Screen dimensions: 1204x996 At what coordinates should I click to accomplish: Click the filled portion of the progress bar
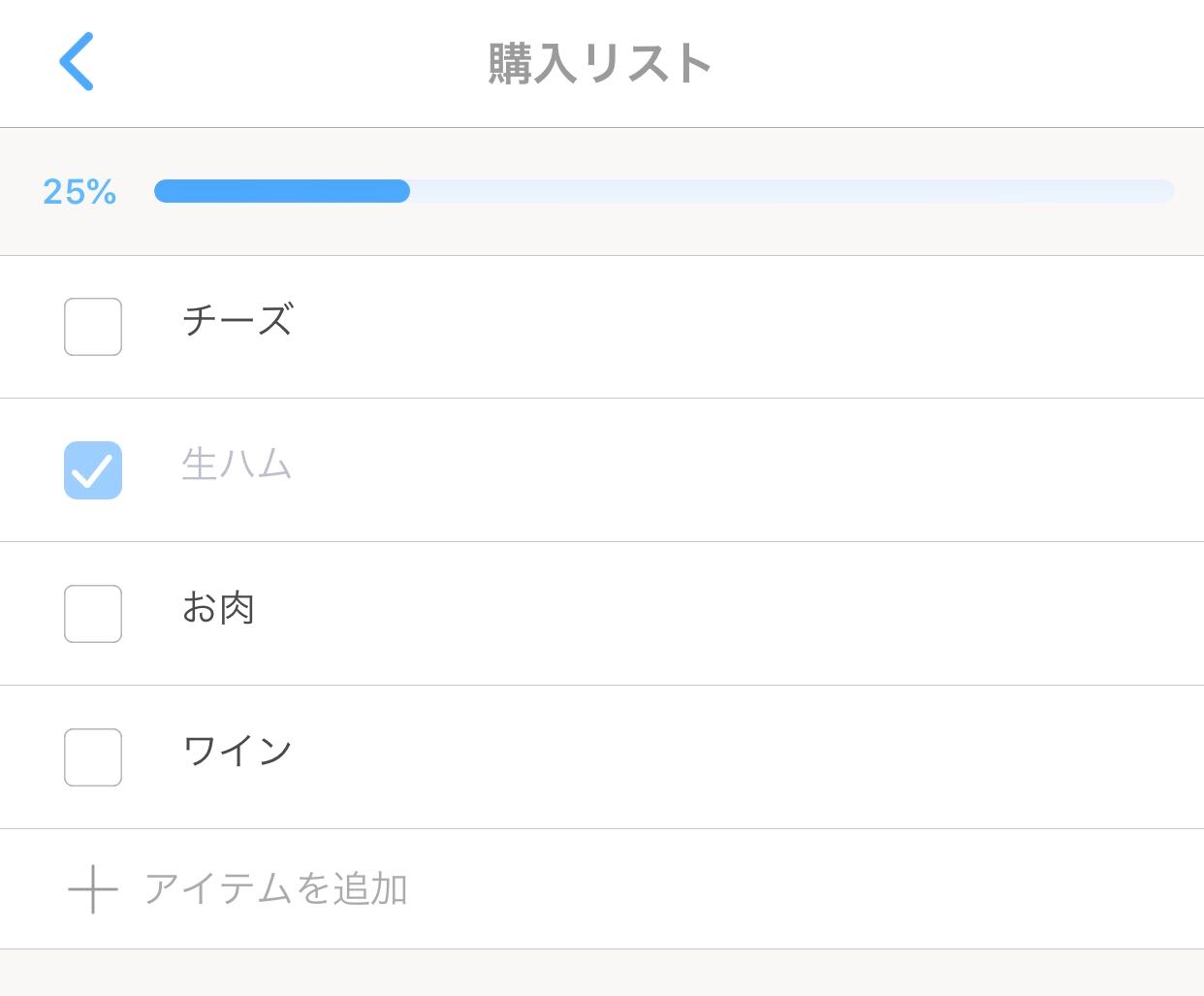click(x=281, y=191)
